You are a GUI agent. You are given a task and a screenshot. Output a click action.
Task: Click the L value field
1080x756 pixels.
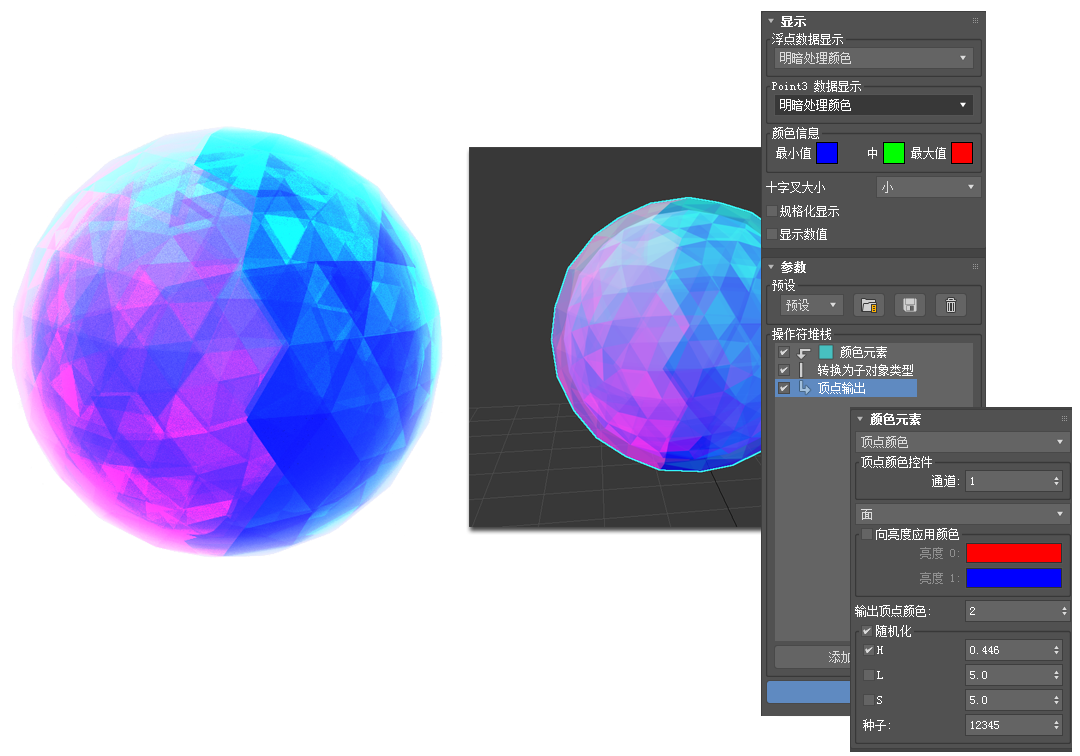1008,675
